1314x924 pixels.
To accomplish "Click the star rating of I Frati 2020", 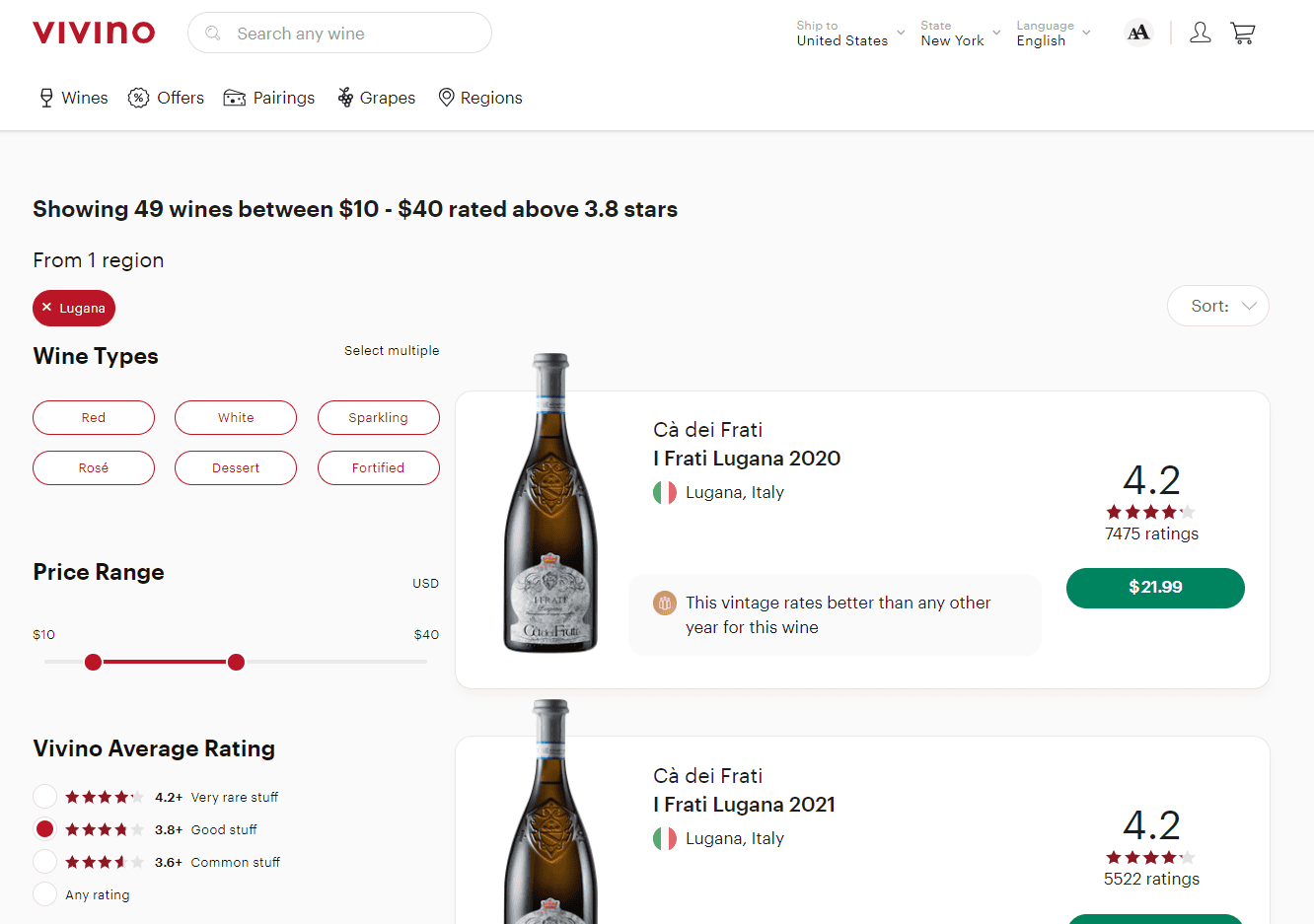I will (x=1151, y=512).
